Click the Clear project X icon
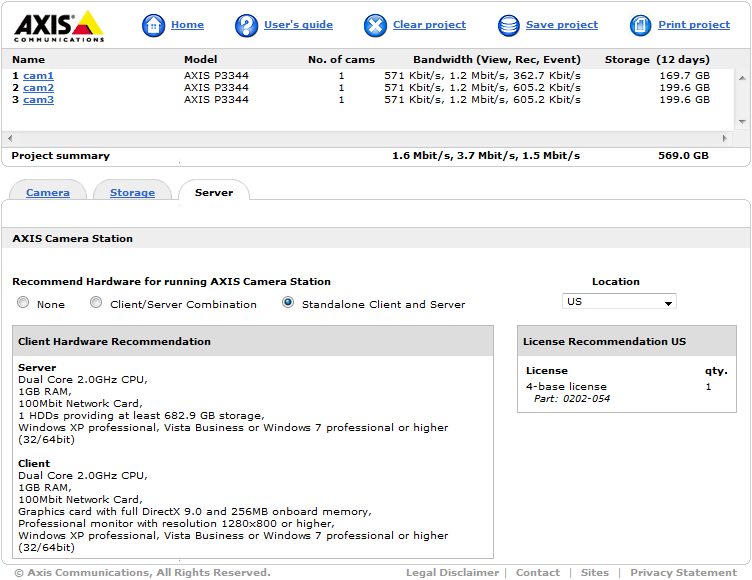Viewport: 752px width, 580px height. pyautogui.click(x=375, y=25)
